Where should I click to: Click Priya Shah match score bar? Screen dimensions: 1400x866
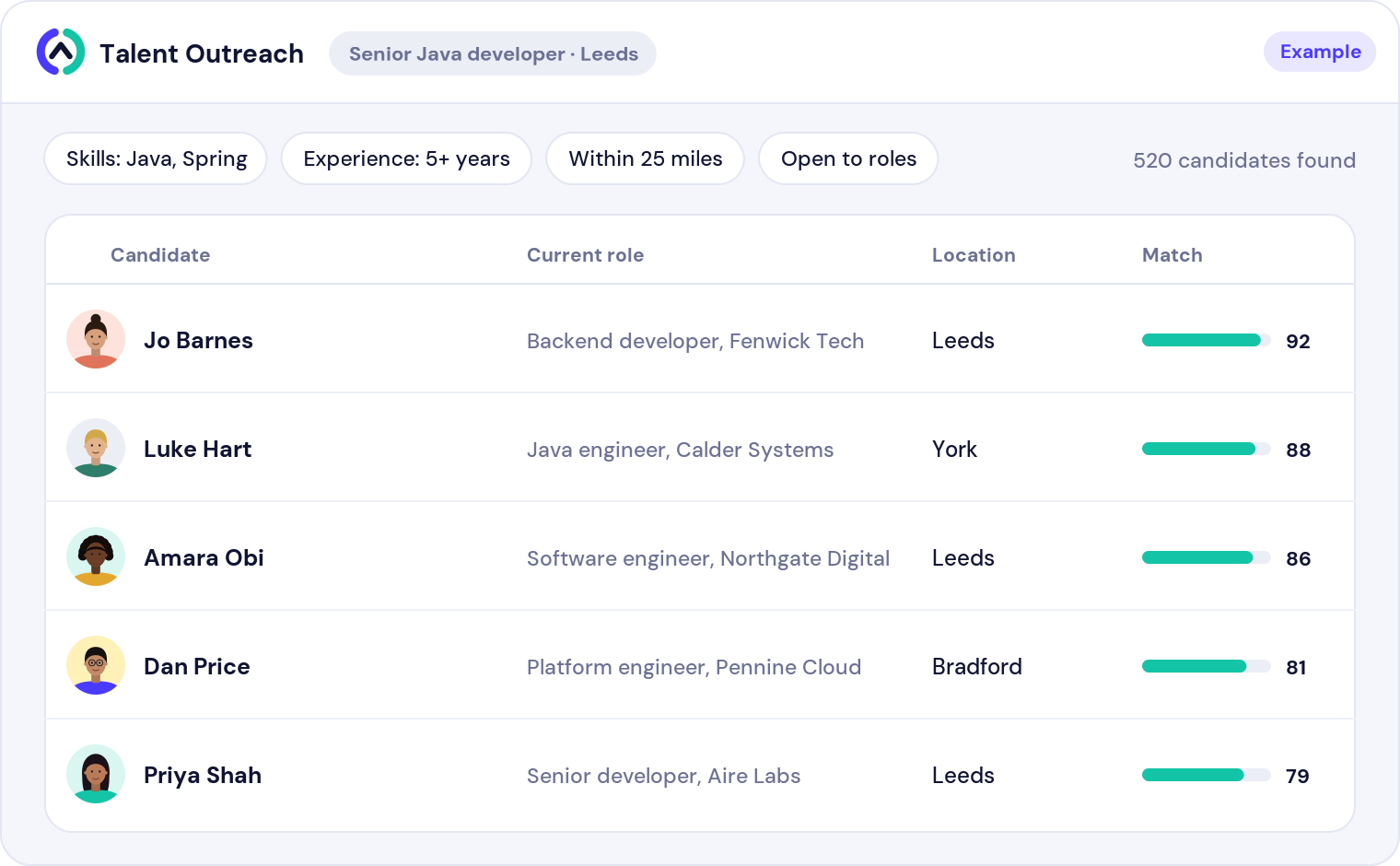click(1207, 775)
